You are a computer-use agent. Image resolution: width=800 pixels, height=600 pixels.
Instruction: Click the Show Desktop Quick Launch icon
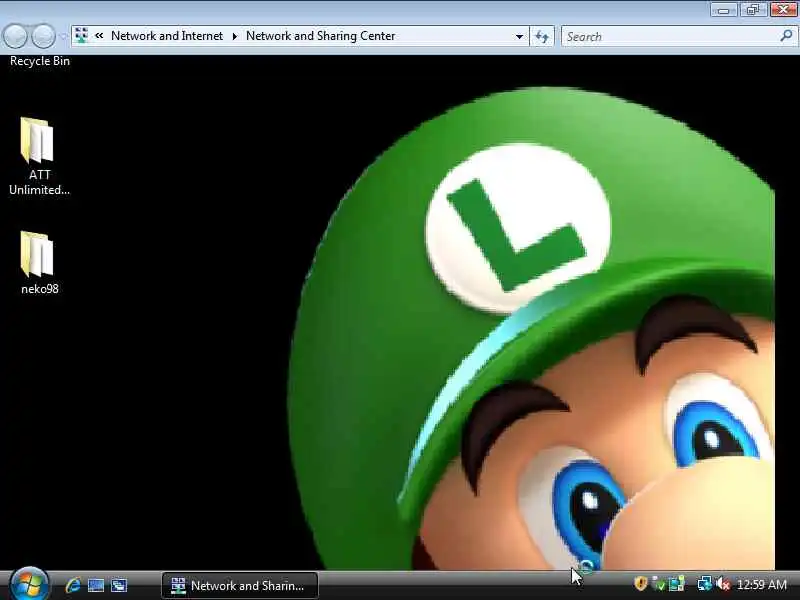click(x=96, y=585)
